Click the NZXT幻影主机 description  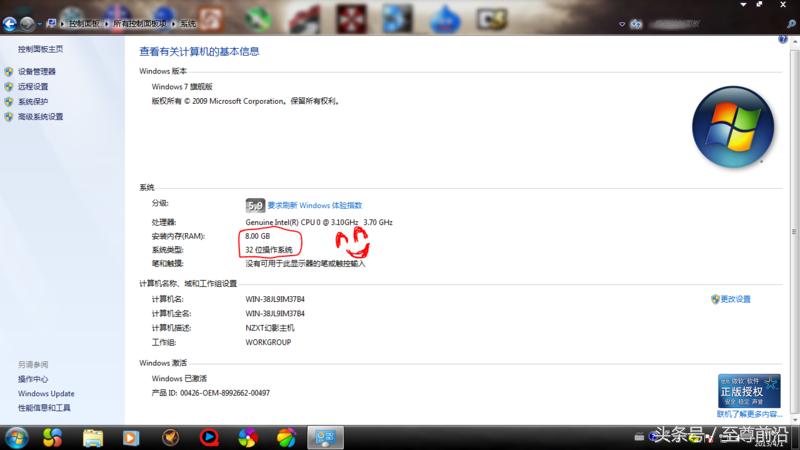point(270,328)
